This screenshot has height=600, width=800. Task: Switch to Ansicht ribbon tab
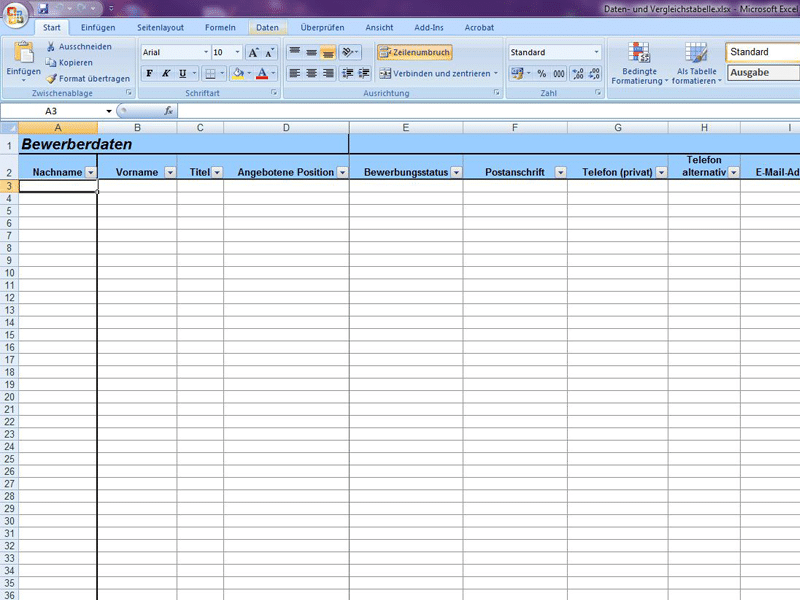(x=379, y=28)
